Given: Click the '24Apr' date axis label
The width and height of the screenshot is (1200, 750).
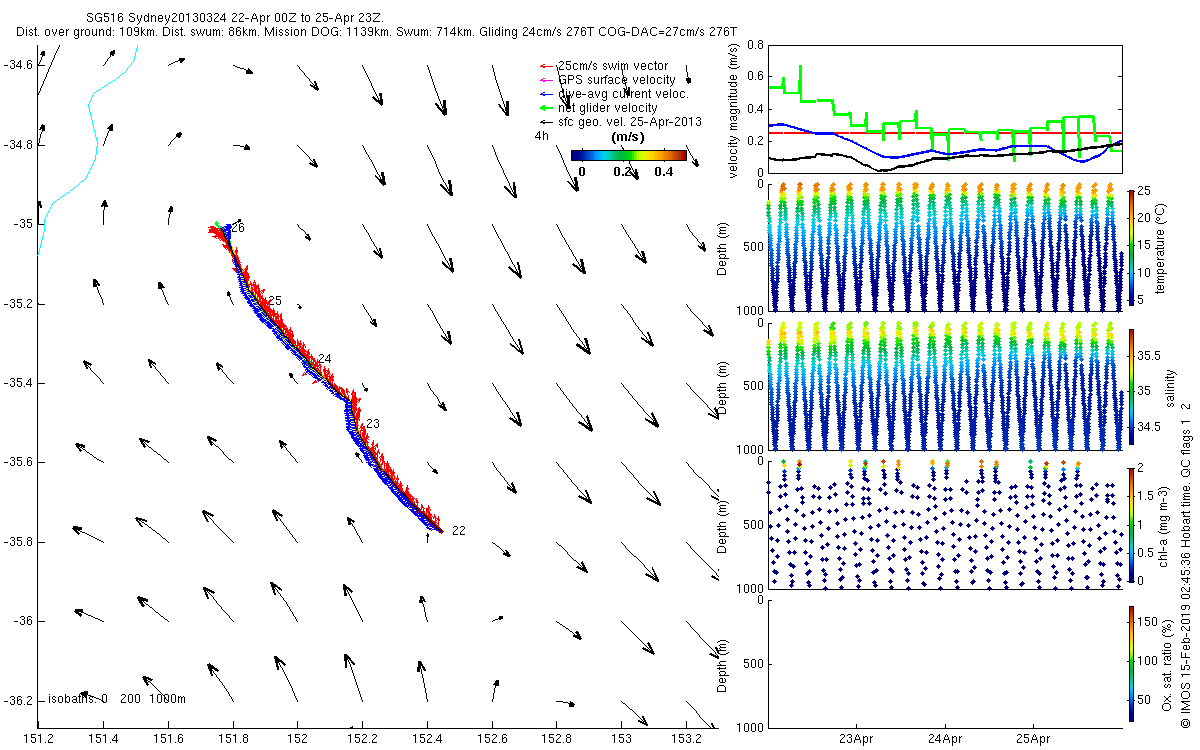Looking at the screenshot, I should pos(945,740).
